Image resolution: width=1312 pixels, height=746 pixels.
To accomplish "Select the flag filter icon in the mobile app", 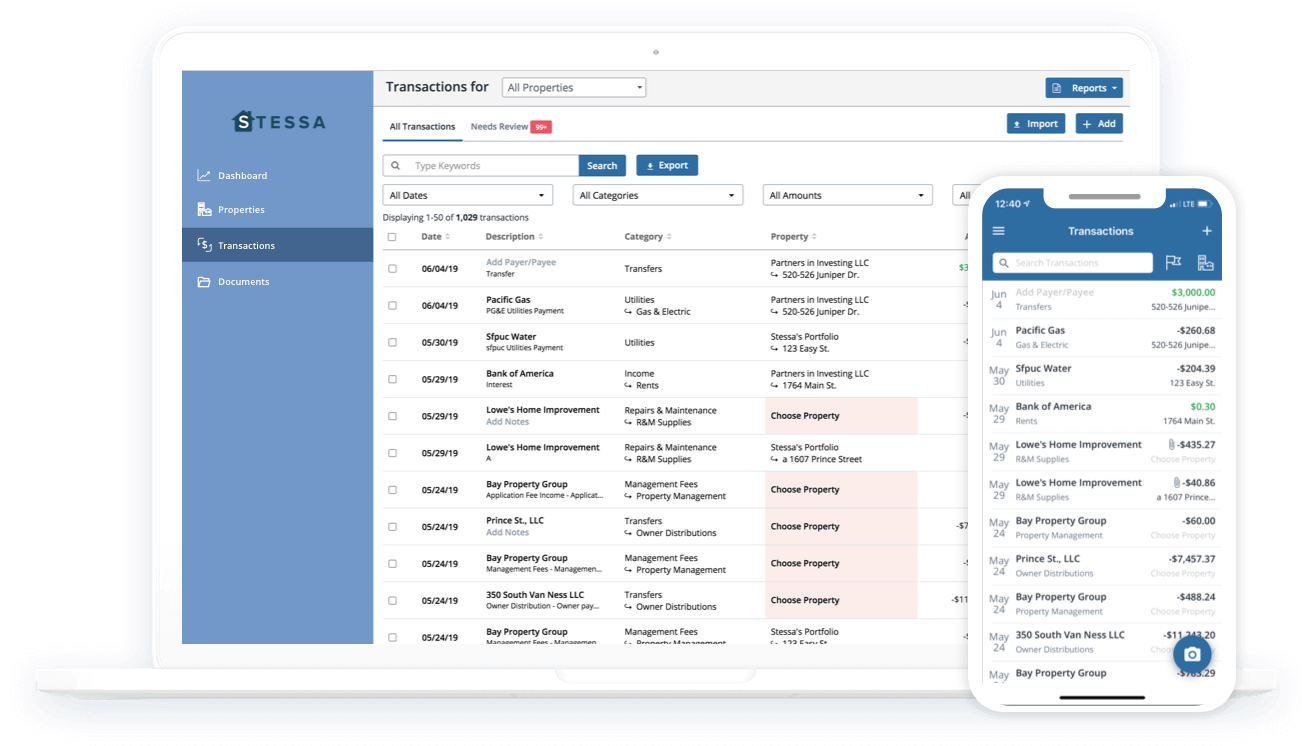I will (1172, 262).
